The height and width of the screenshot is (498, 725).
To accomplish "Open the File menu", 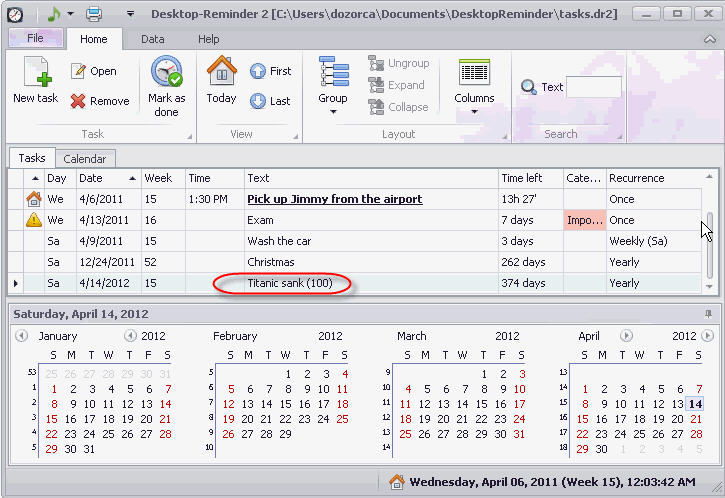I will click(x=36, y=38).
